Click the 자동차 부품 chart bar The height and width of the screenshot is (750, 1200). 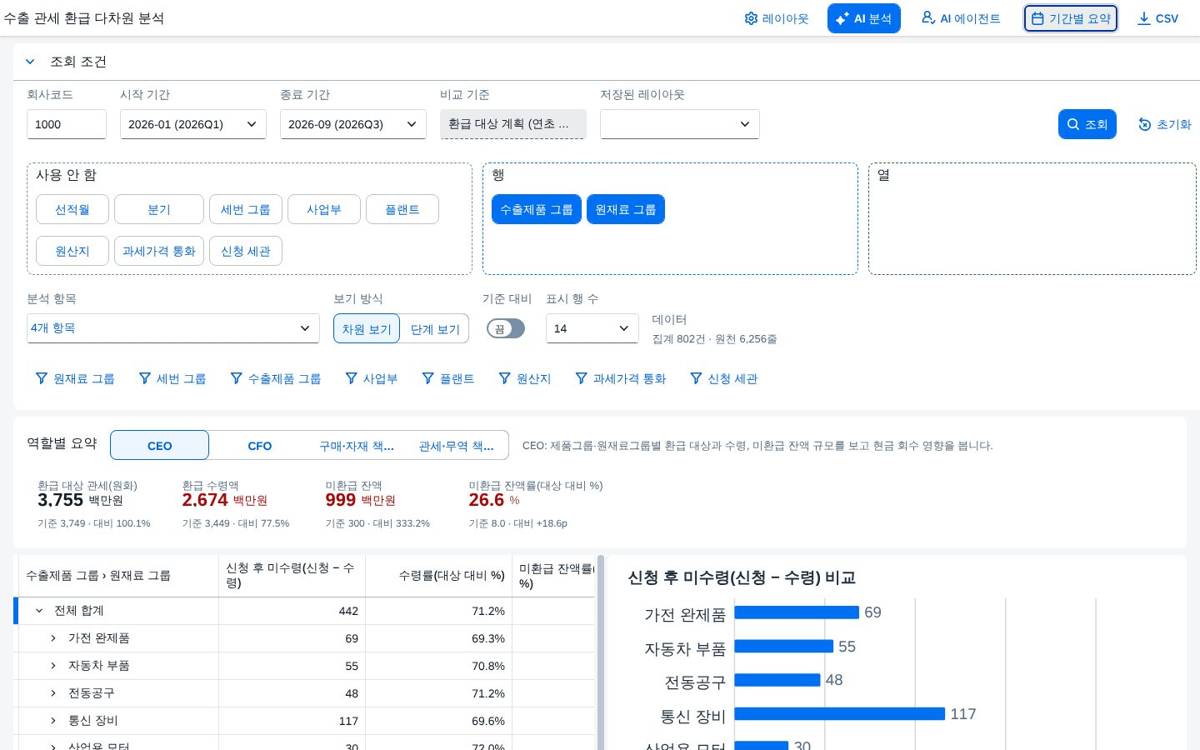[x=784, y=646]
